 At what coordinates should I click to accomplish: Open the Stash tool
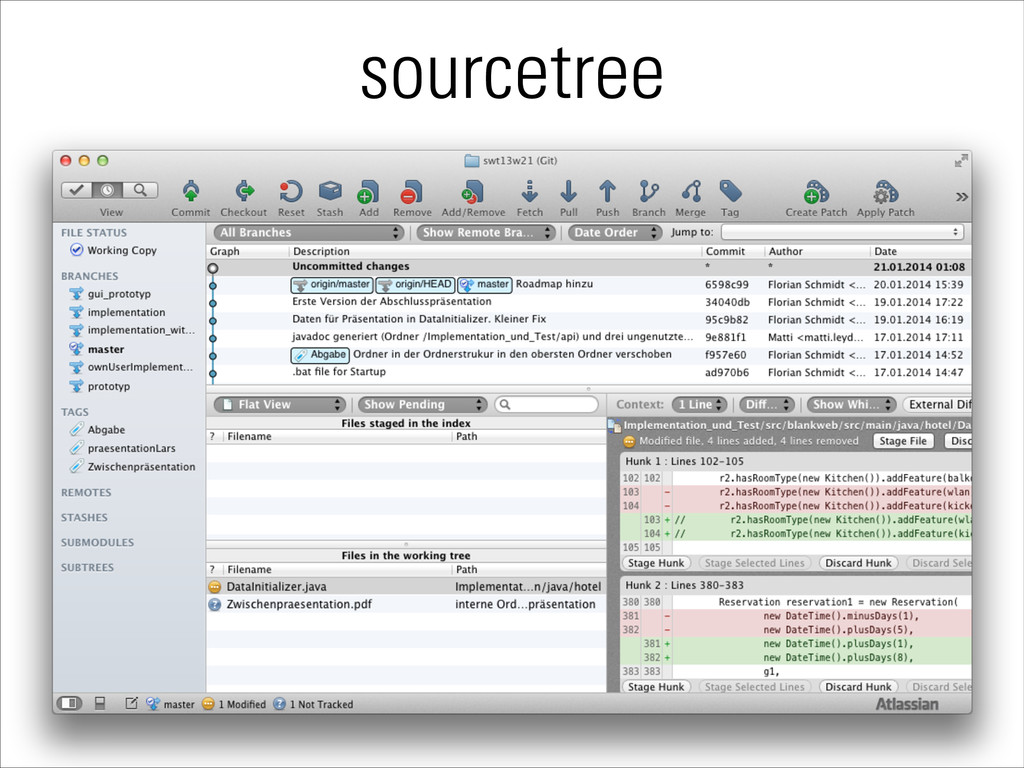pyautogui.click(x=330, y=192)
